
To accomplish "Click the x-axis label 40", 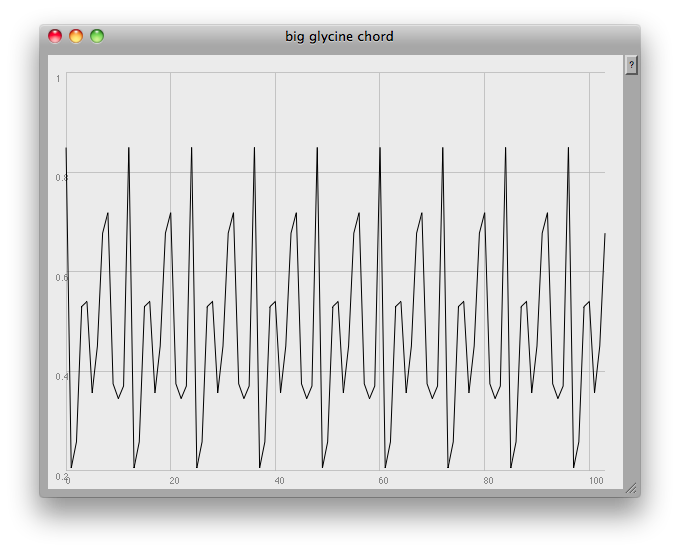I will [x=279, y=481].
